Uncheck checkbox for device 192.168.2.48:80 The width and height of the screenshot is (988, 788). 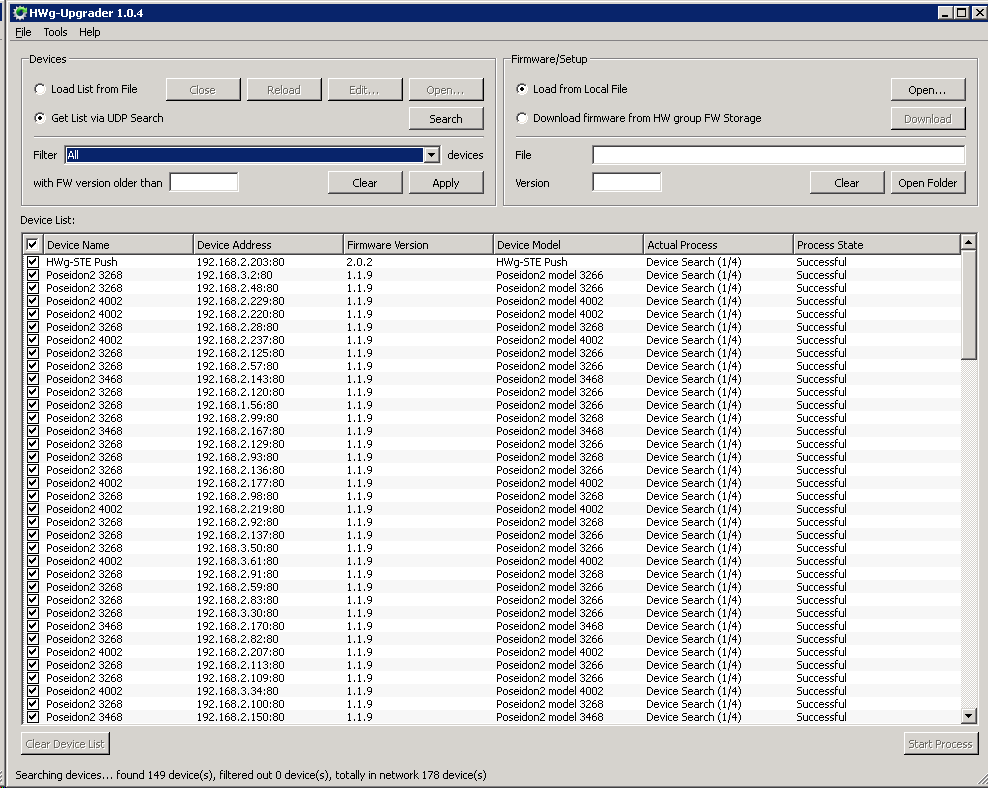[x=33, y=288]
